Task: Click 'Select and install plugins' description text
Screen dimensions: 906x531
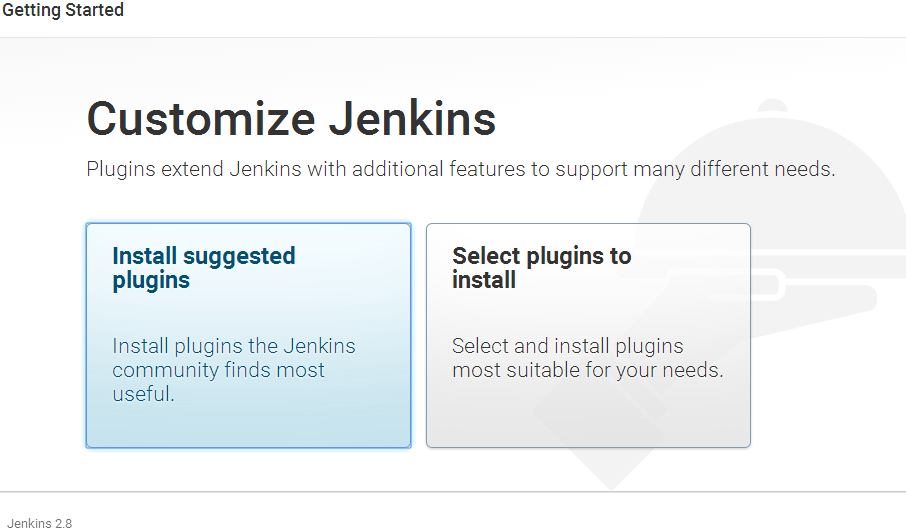Action: [x=567, y=346]
